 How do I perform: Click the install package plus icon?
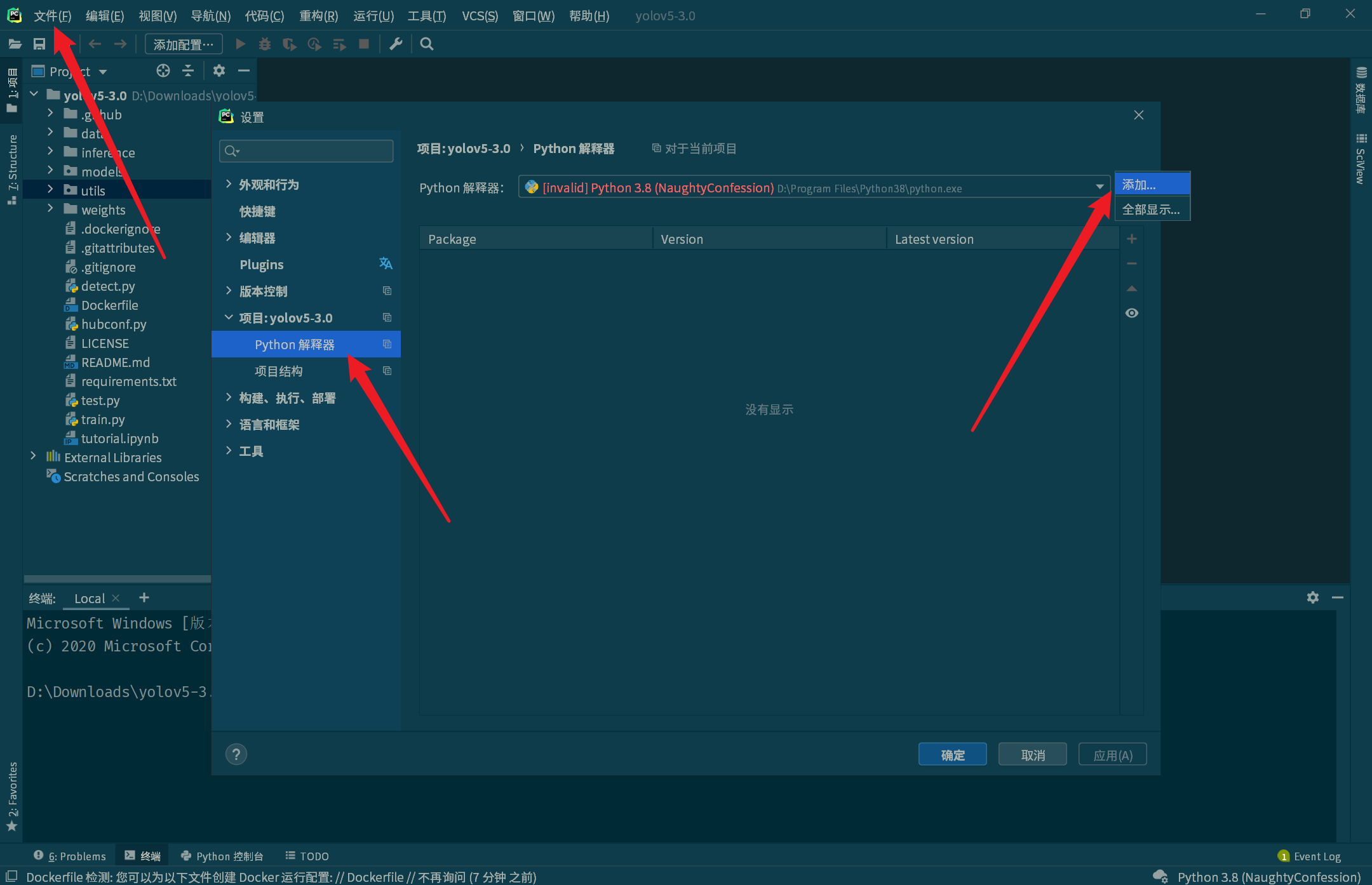point(1131,239)
